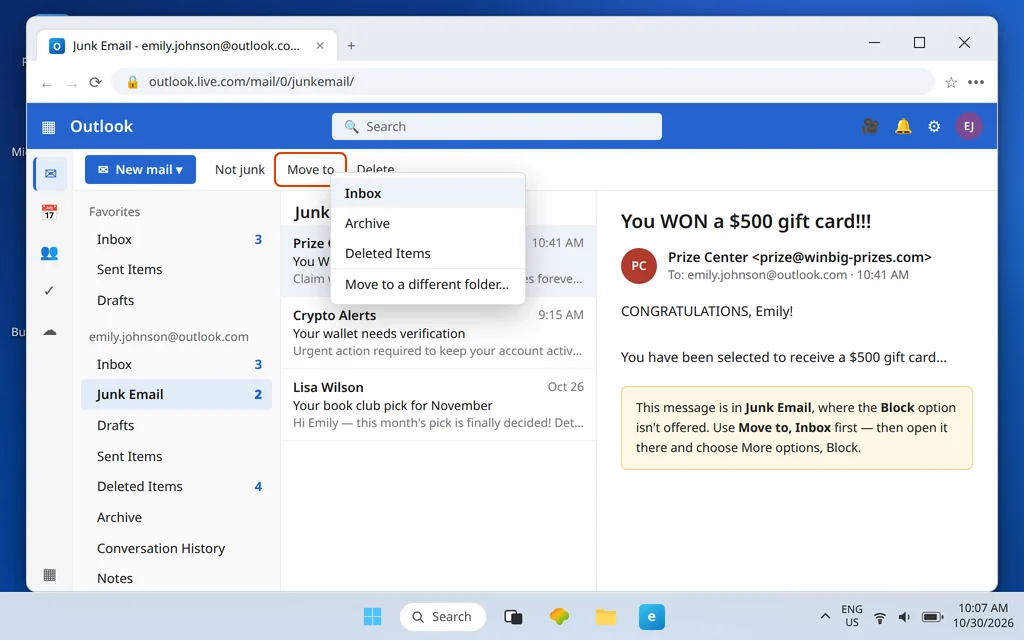The height and width of the screenshot is (640, 1024).
Task: Click the Move to dropdown
Action: pos(310,170)
